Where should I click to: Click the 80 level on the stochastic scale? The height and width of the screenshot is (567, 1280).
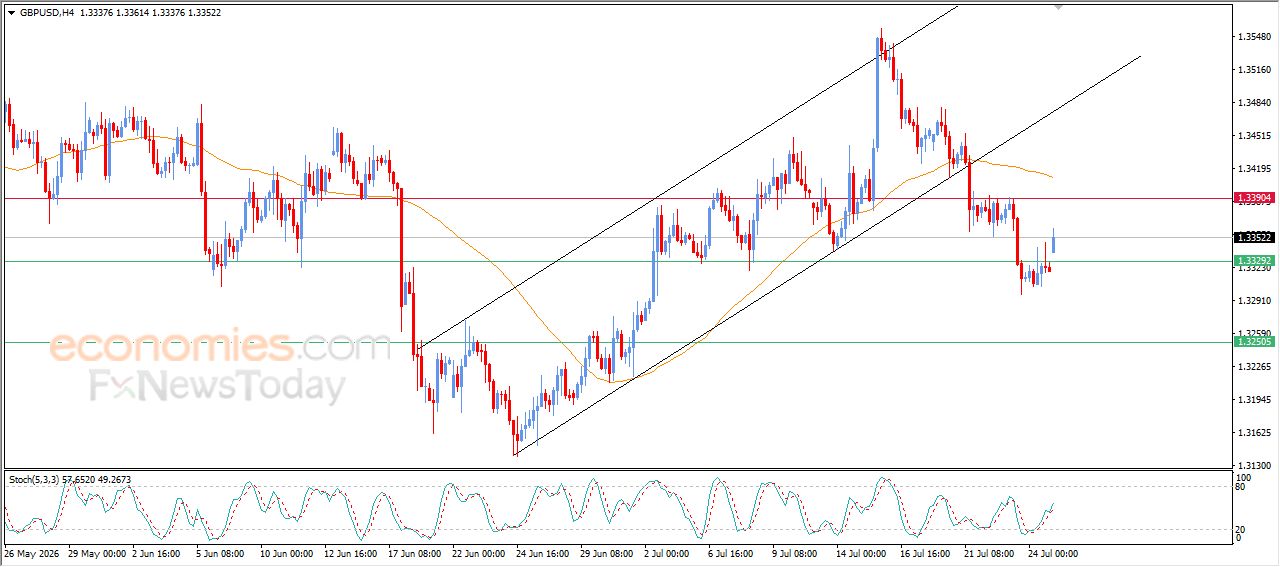pos(1240,487)
